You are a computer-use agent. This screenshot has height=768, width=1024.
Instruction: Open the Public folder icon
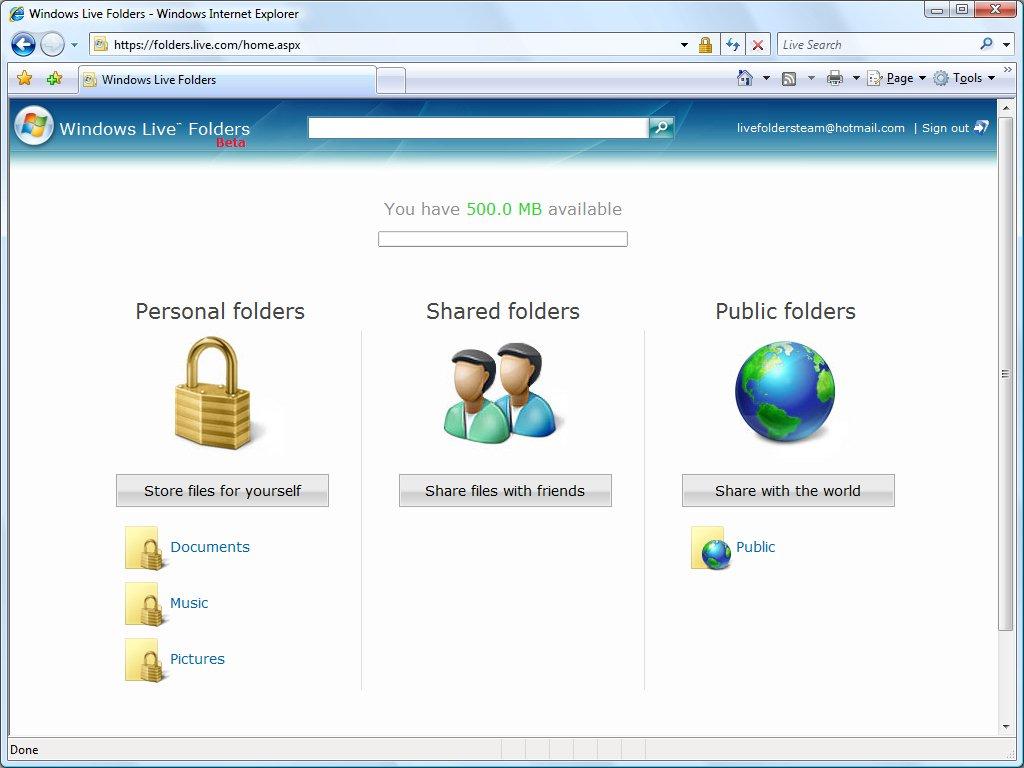pos(710,548)
